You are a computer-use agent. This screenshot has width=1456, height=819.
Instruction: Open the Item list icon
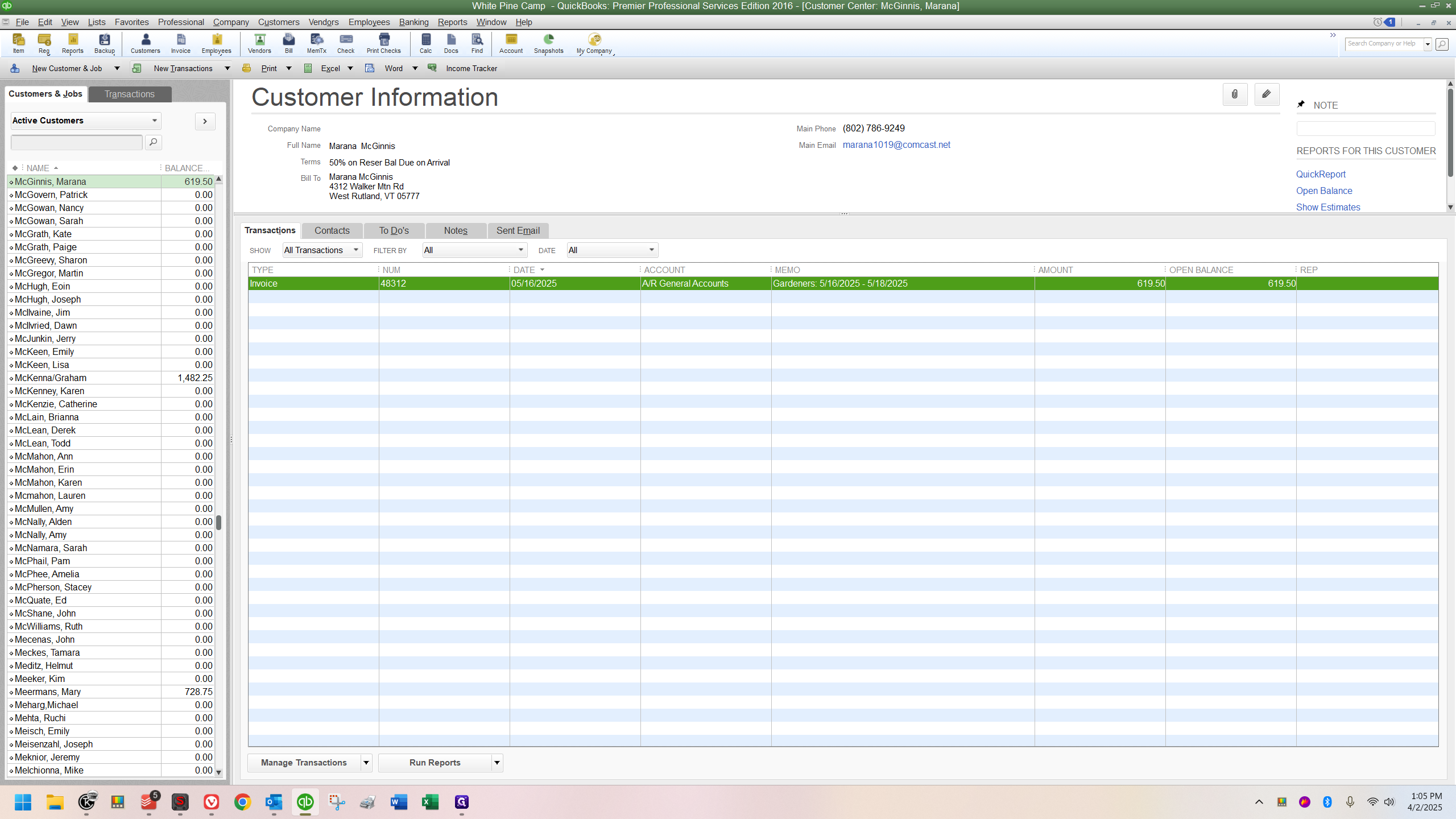click(x=19, y=43)
